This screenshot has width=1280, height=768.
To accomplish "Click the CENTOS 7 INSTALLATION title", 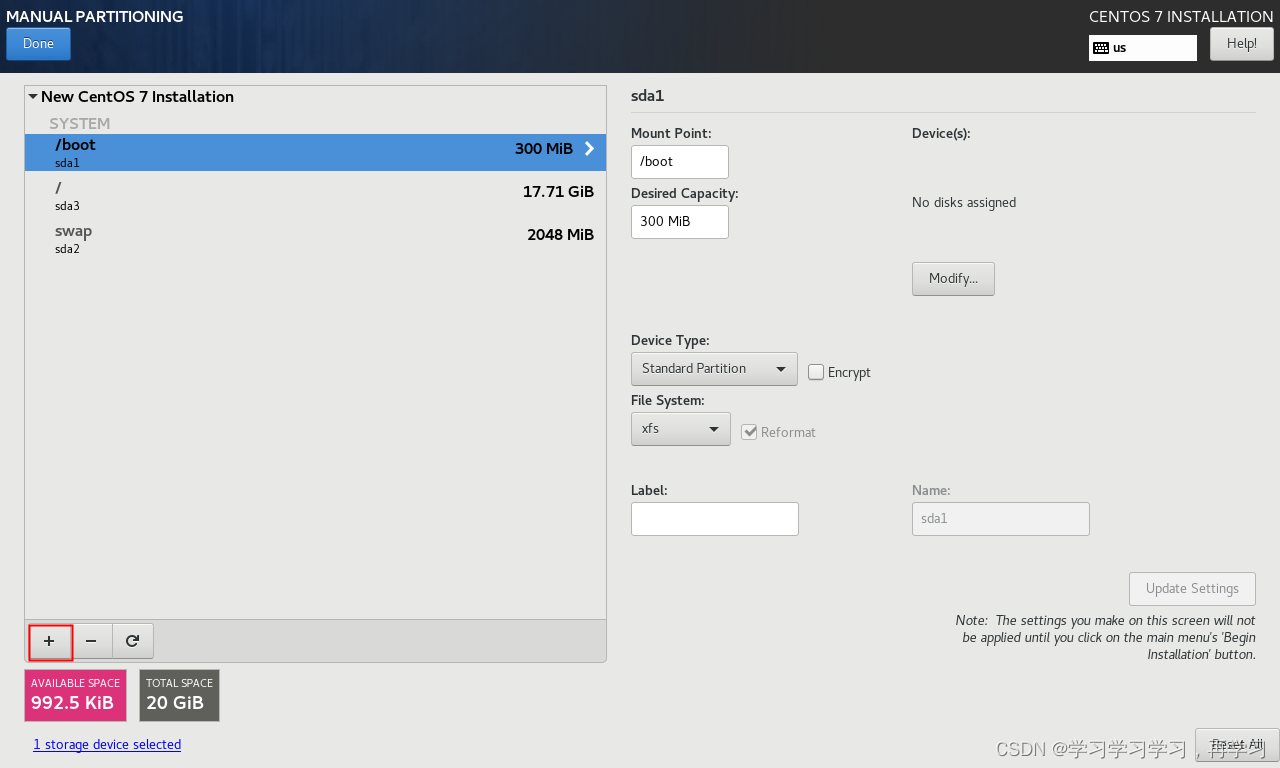I will 1181,17.
